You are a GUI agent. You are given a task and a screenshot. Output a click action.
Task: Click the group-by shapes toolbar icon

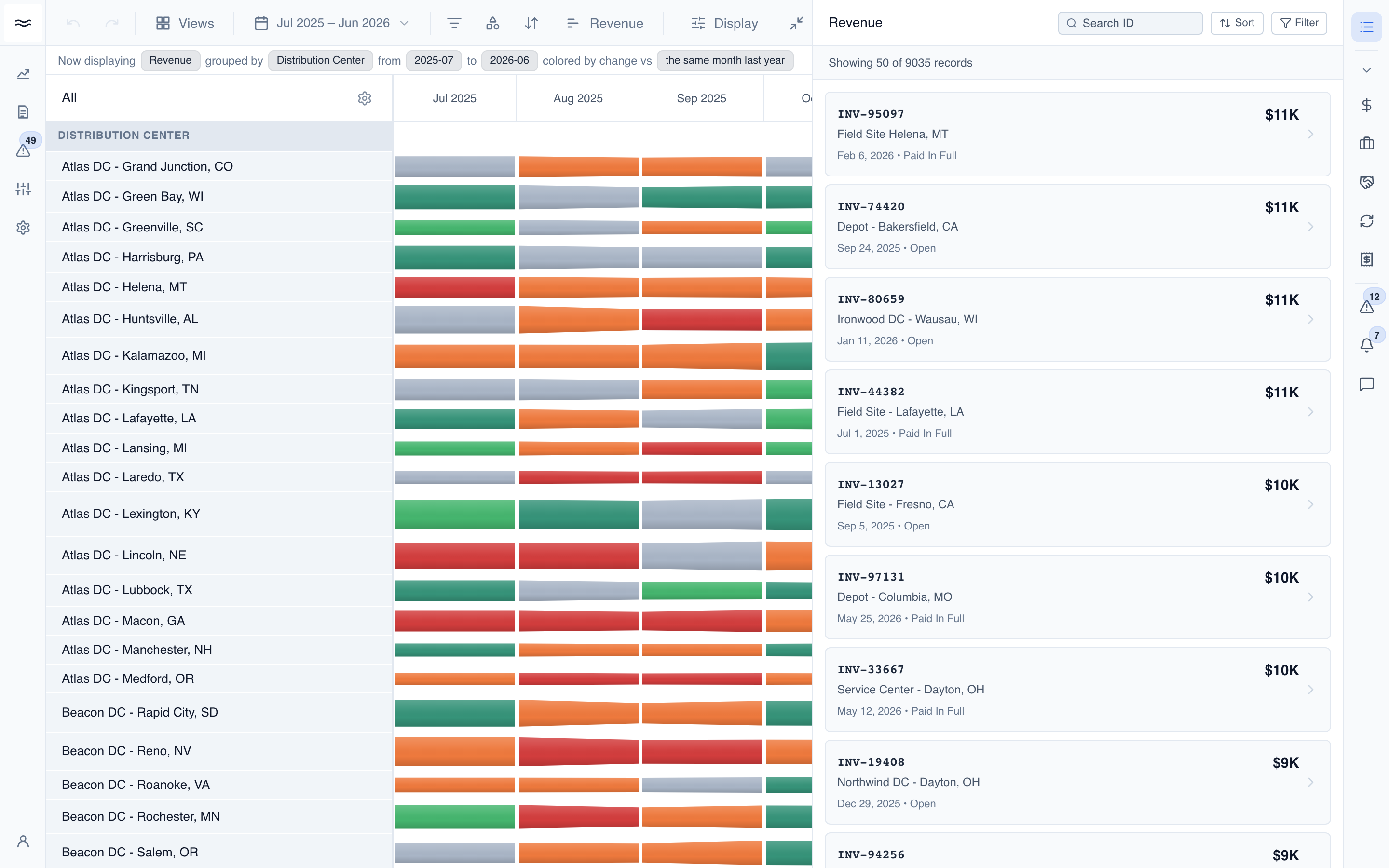click(x=492, y=23)
